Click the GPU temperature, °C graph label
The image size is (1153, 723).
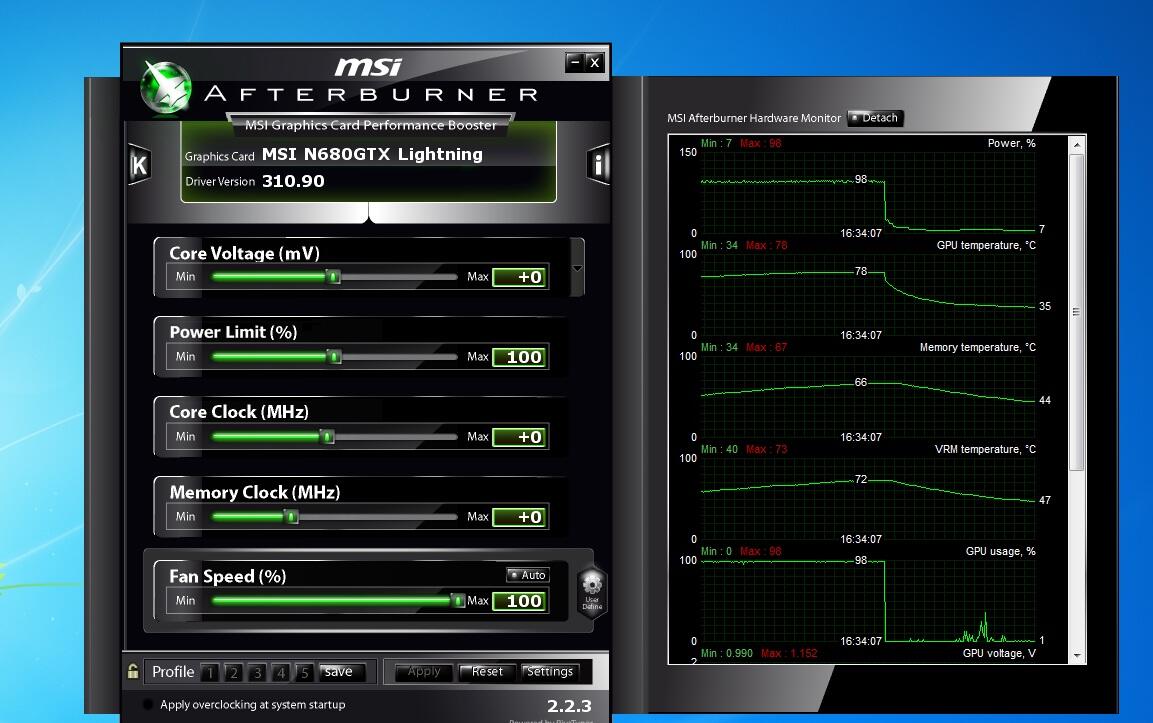coord(986,245)
